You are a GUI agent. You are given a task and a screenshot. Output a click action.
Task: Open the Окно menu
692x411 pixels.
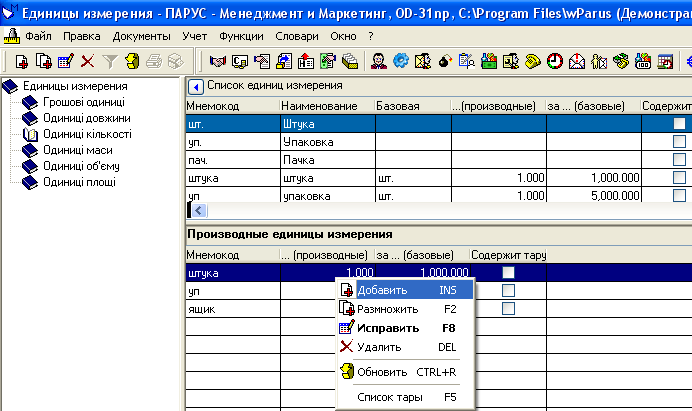(343, 36)
